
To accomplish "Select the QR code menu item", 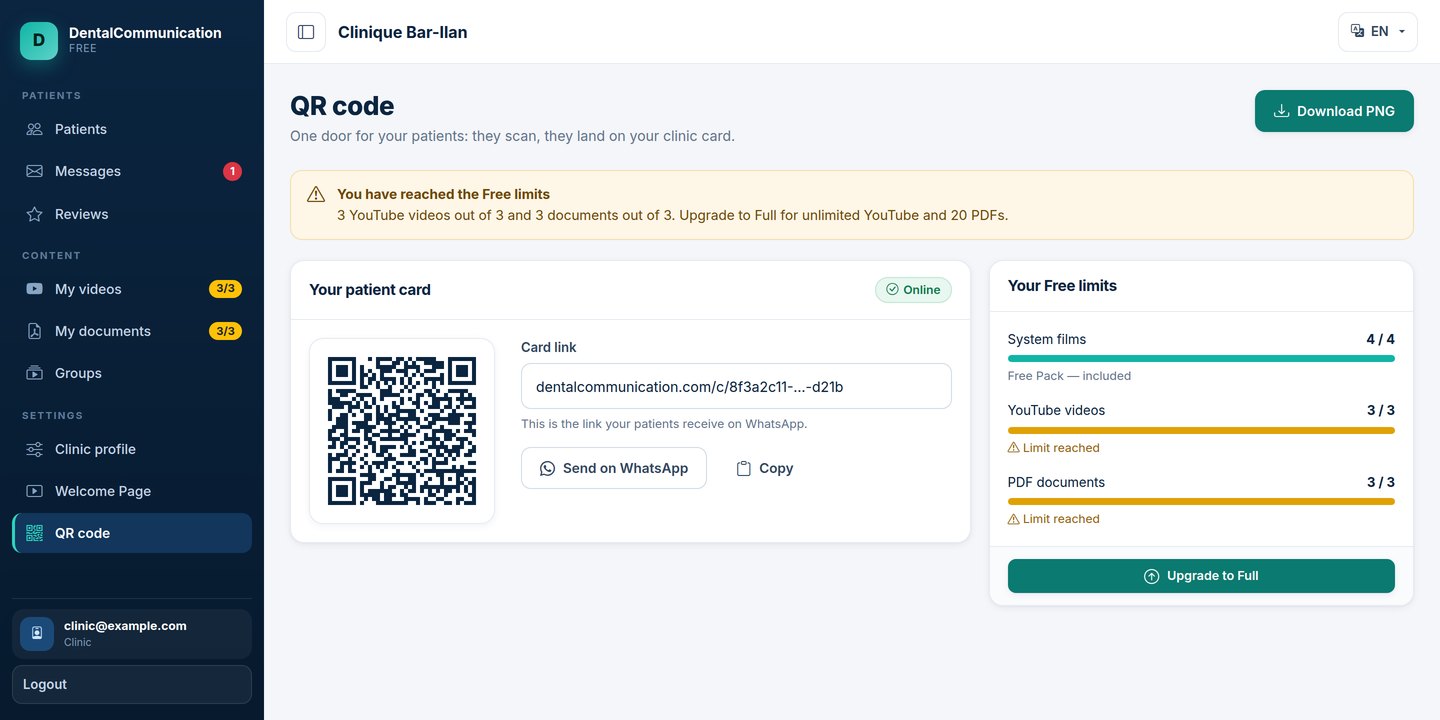I will (x=132, y=533).
